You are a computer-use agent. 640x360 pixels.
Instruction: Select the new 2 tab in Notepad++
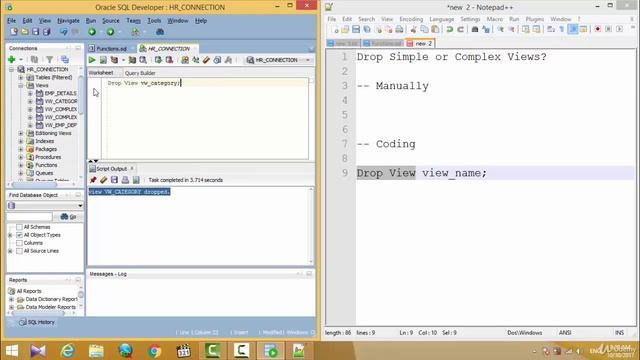pos(420,43)
